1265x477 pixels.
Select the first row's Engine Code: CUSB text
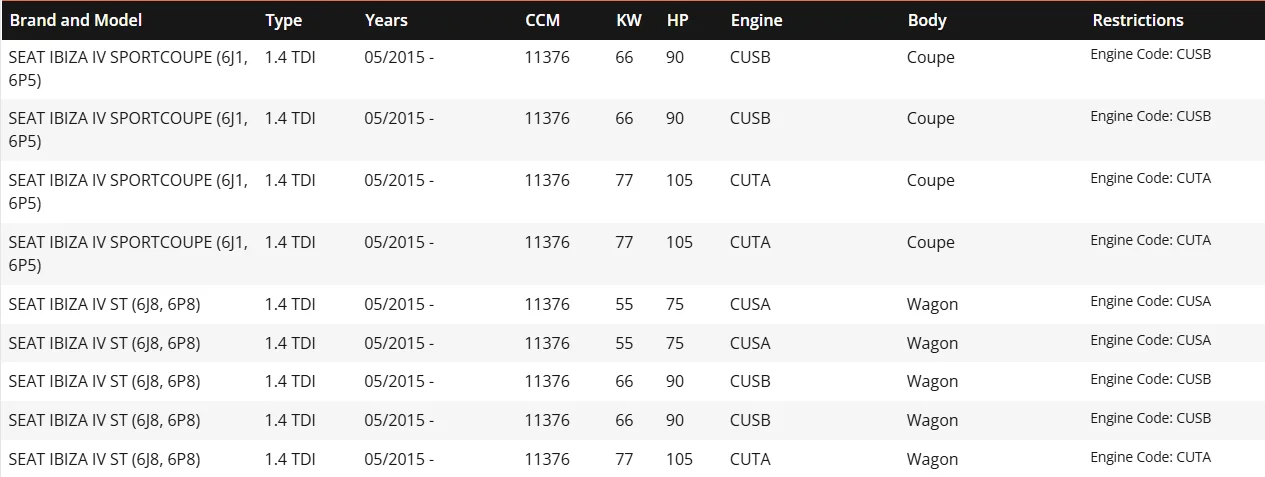pyautogui.click(x=1150, y=54)
